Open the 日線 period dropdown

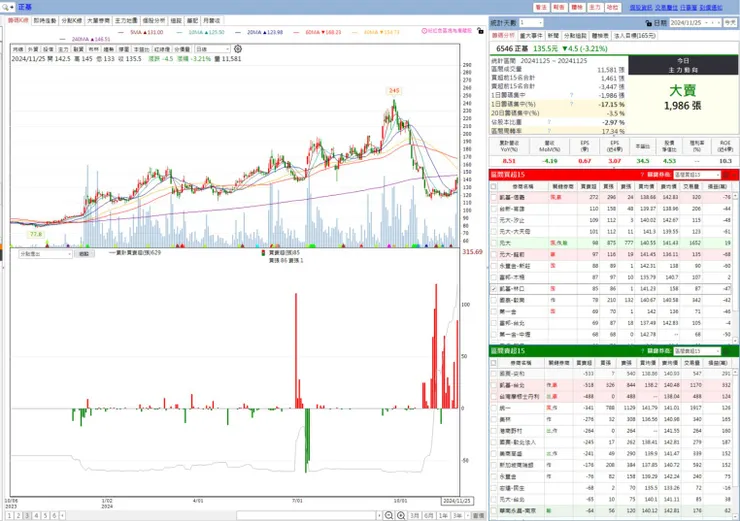point(212,49)
